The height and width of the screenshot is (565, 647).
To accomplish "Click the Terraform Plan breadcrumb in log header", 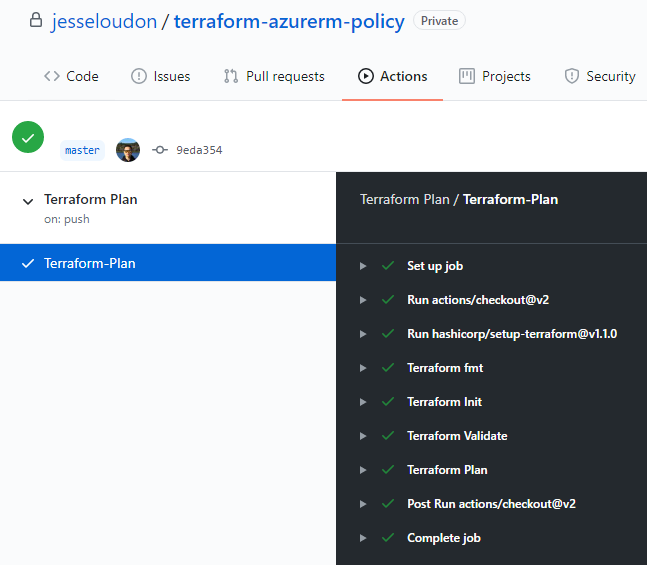I will click(404, 199).
